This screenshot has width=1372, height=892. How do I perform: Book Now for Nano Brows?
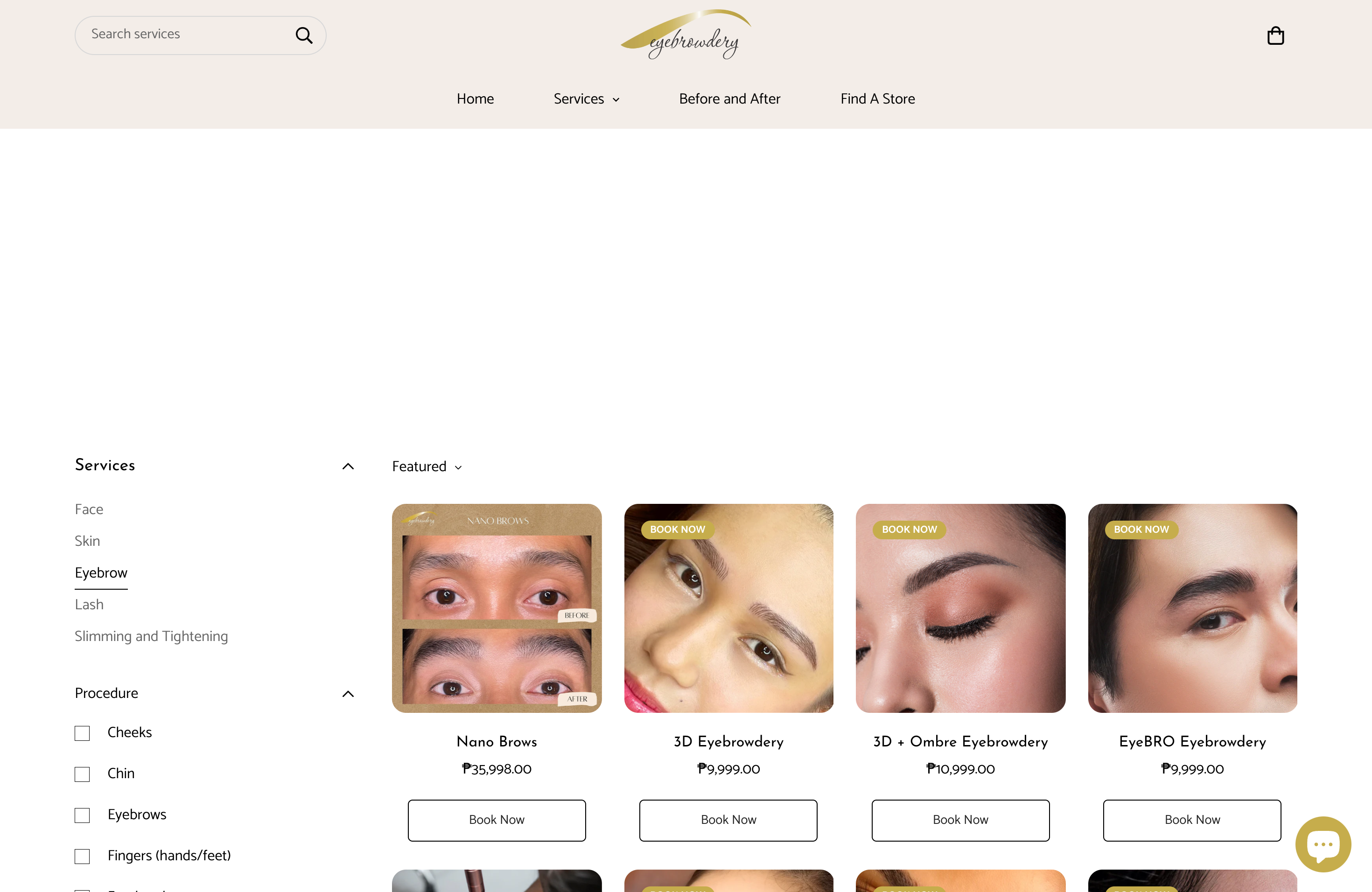pos(497,820)
